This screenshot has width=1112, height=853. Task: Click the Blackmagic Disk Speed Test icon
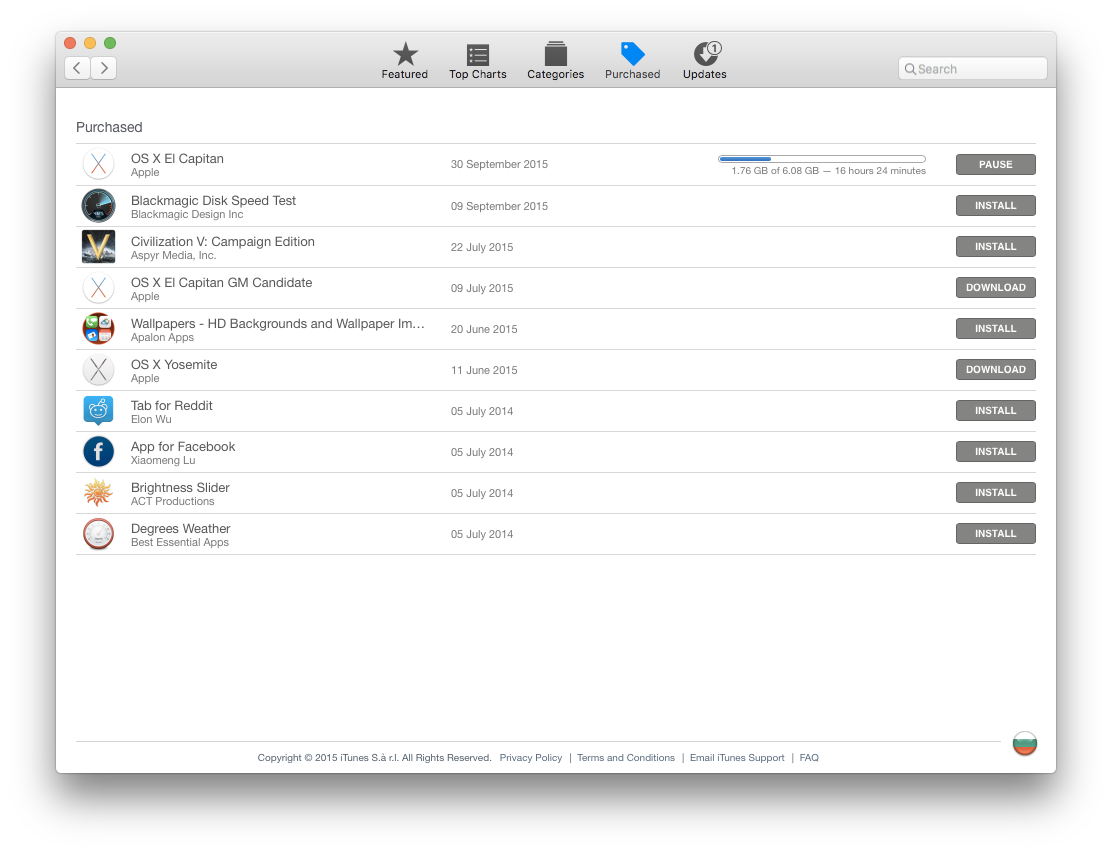pyautogui.click(x=99, y=206)
